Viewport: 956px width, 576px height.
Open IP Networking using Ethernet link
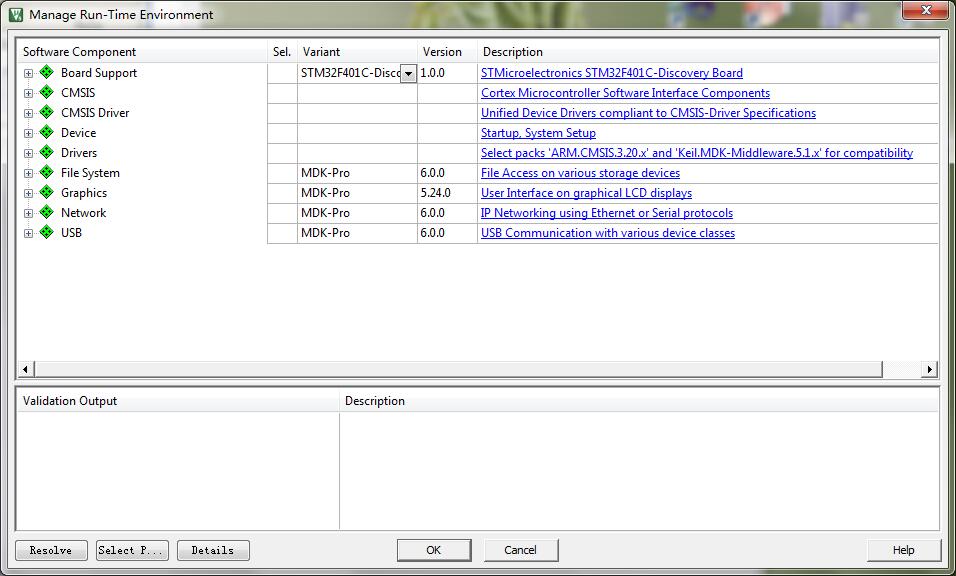(607, 213)
